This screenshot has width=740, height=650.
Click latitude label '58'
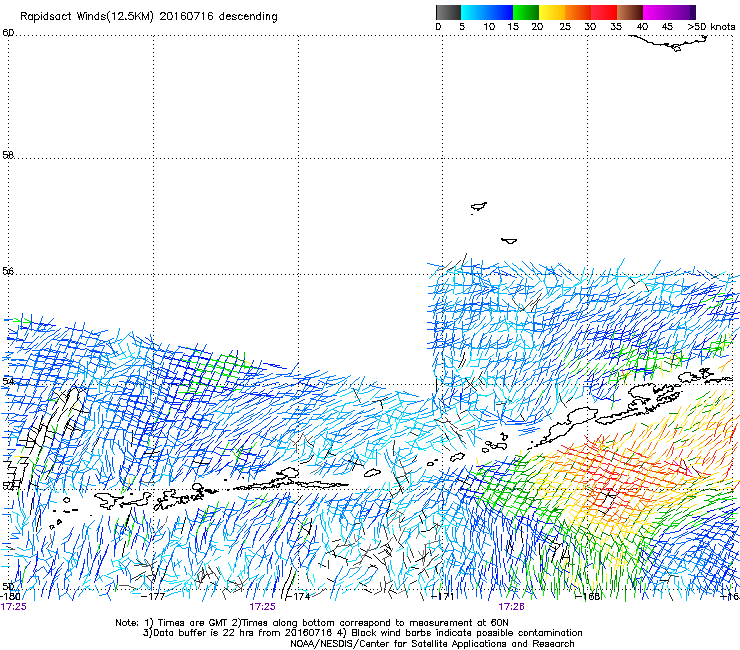coord(8,154)
